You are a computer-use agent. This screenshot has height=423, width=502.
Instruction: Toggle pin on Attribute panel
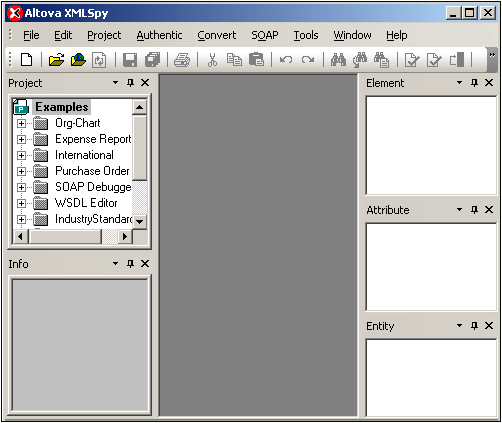474,210
